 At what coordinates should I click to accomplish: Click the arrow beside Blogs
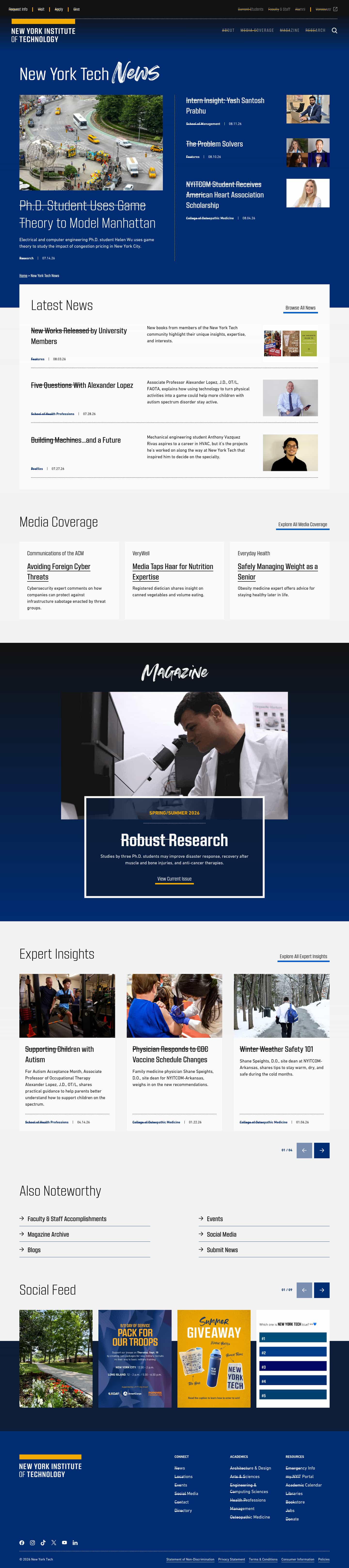click(x=22, y=1250)
